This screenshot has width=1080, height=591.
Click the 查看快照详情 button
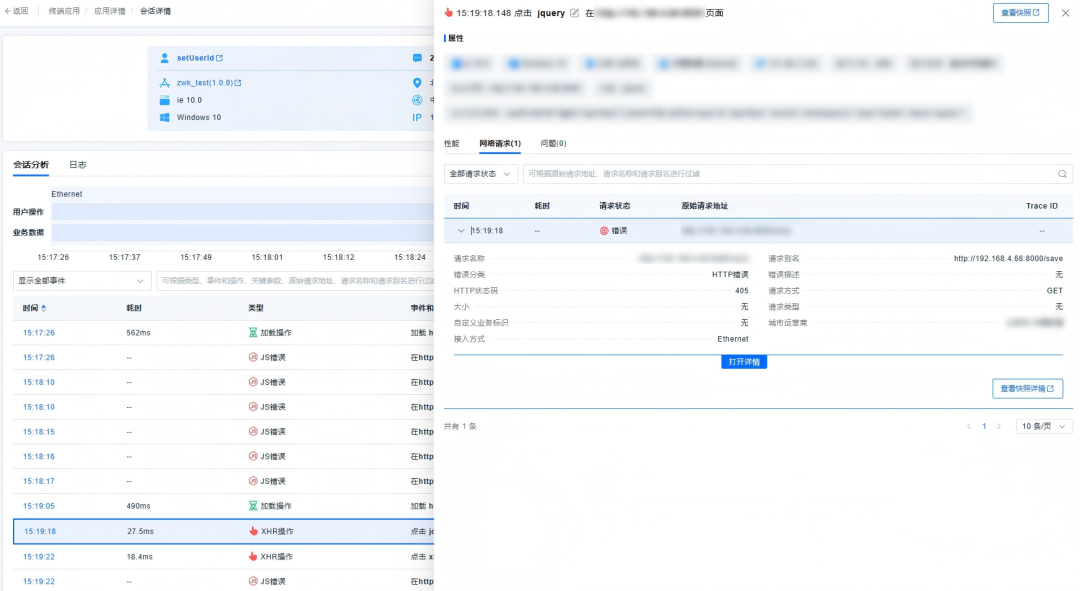[1027, 388]
